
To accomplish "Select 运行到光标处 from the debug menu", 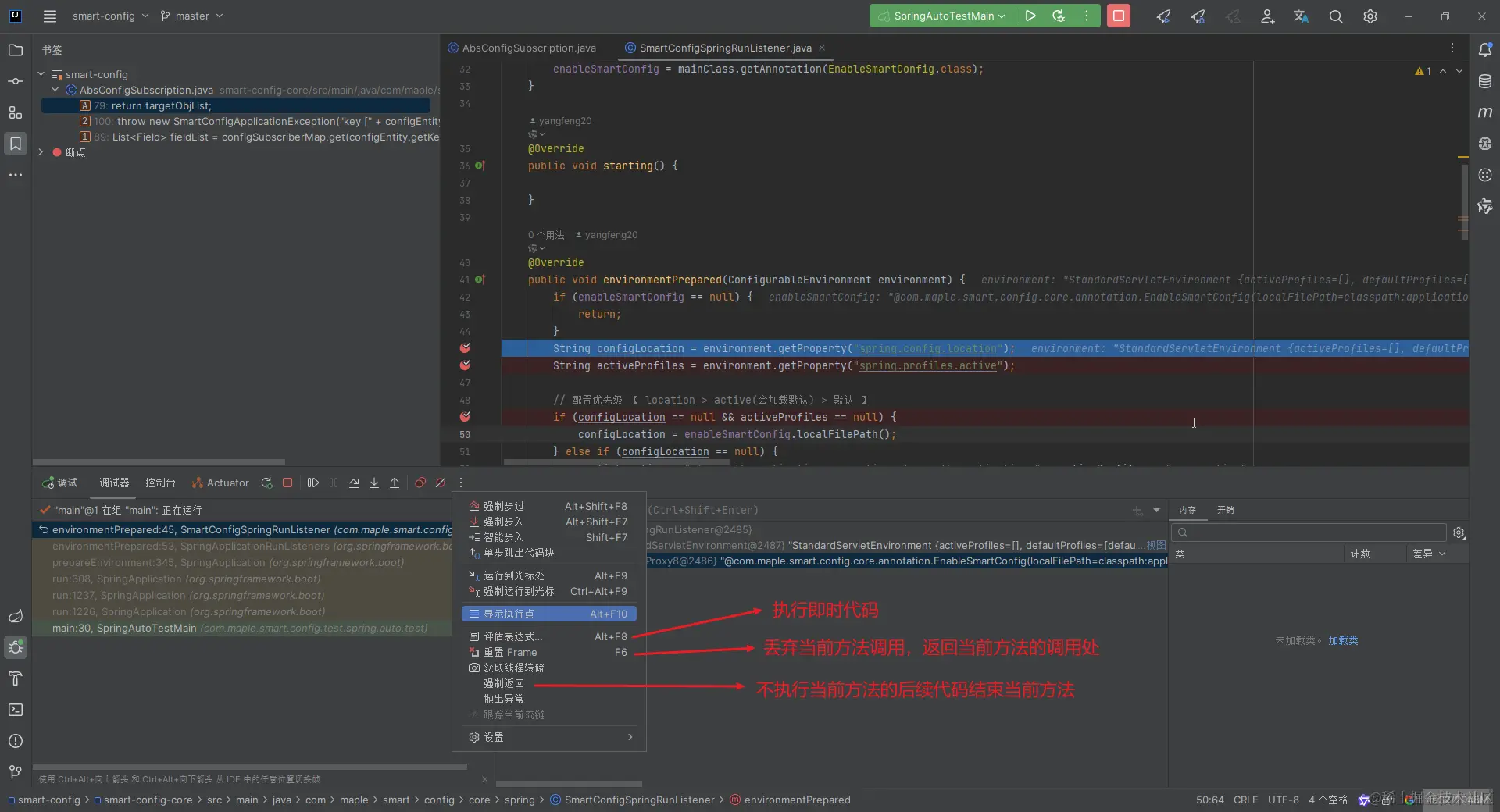I will (549, 575).
